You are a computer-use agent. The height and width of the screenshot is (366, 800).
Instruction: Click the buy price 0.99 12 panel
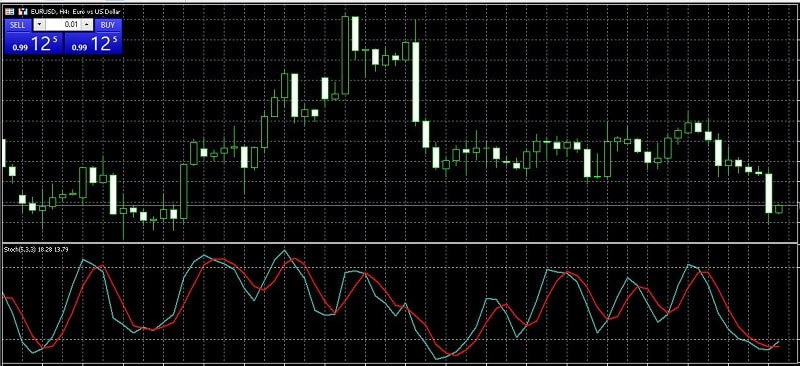click(x=93, y=43)
